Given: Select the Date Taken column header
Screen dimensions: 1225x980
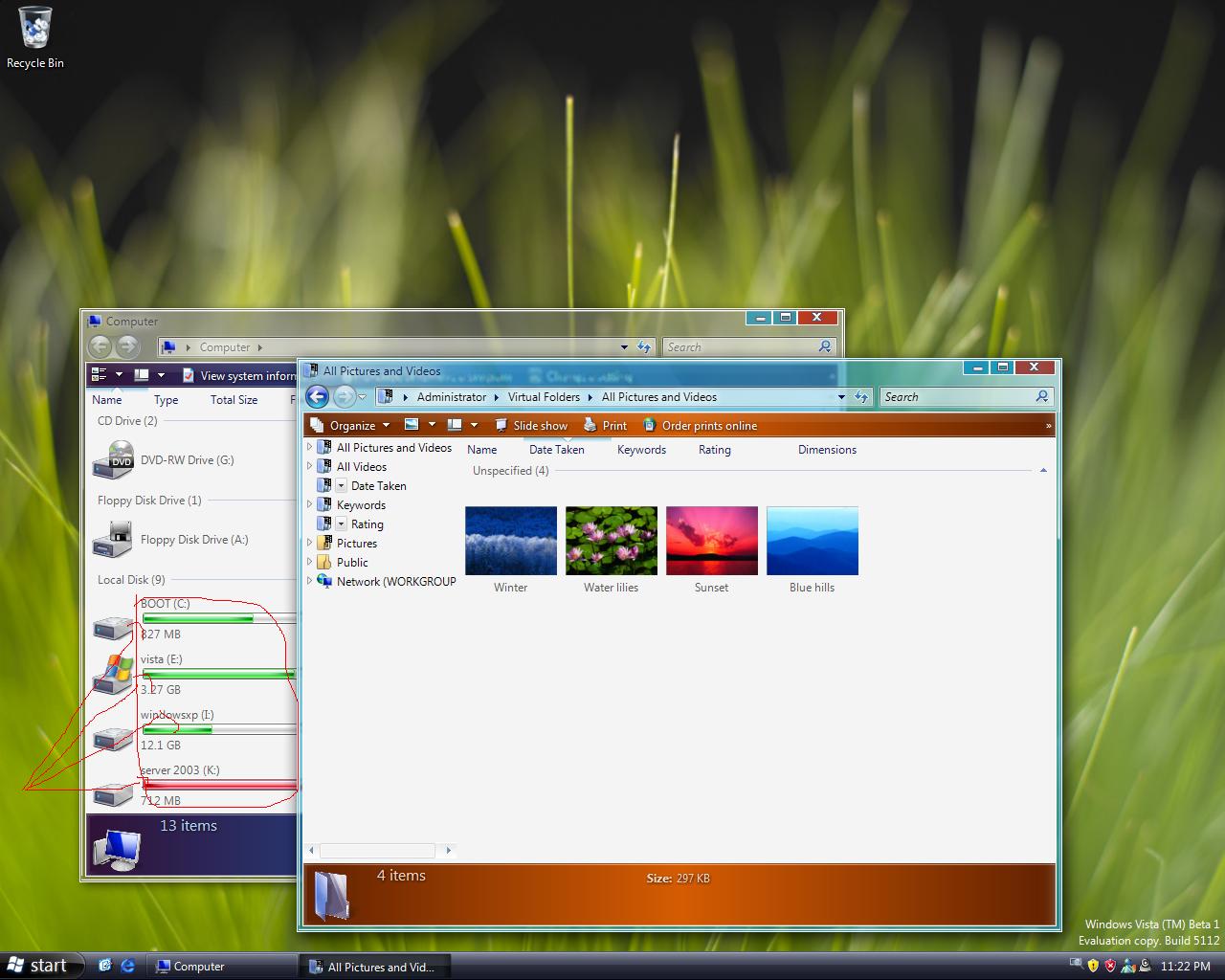Looking at the screenshot, I should (x=556, y=450).
